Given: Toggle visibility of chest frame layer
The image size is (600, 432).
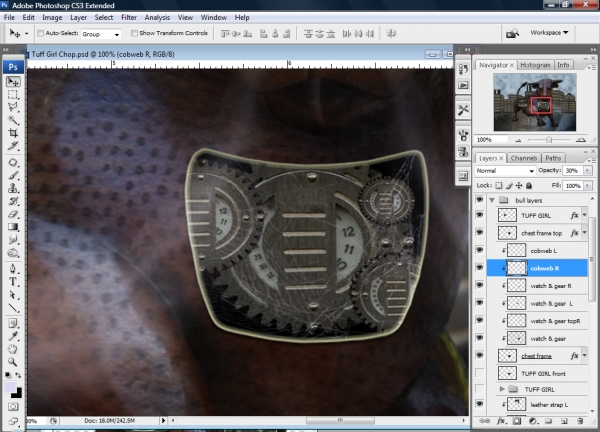Looking at the screenshot, I should 479,355.
